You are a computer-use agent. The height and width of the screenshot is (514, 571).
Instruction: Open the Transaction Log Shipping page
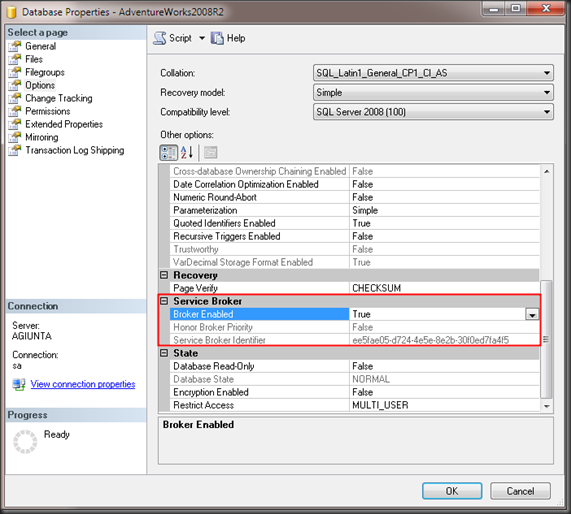pyautogui.click(x=75, y=150)
